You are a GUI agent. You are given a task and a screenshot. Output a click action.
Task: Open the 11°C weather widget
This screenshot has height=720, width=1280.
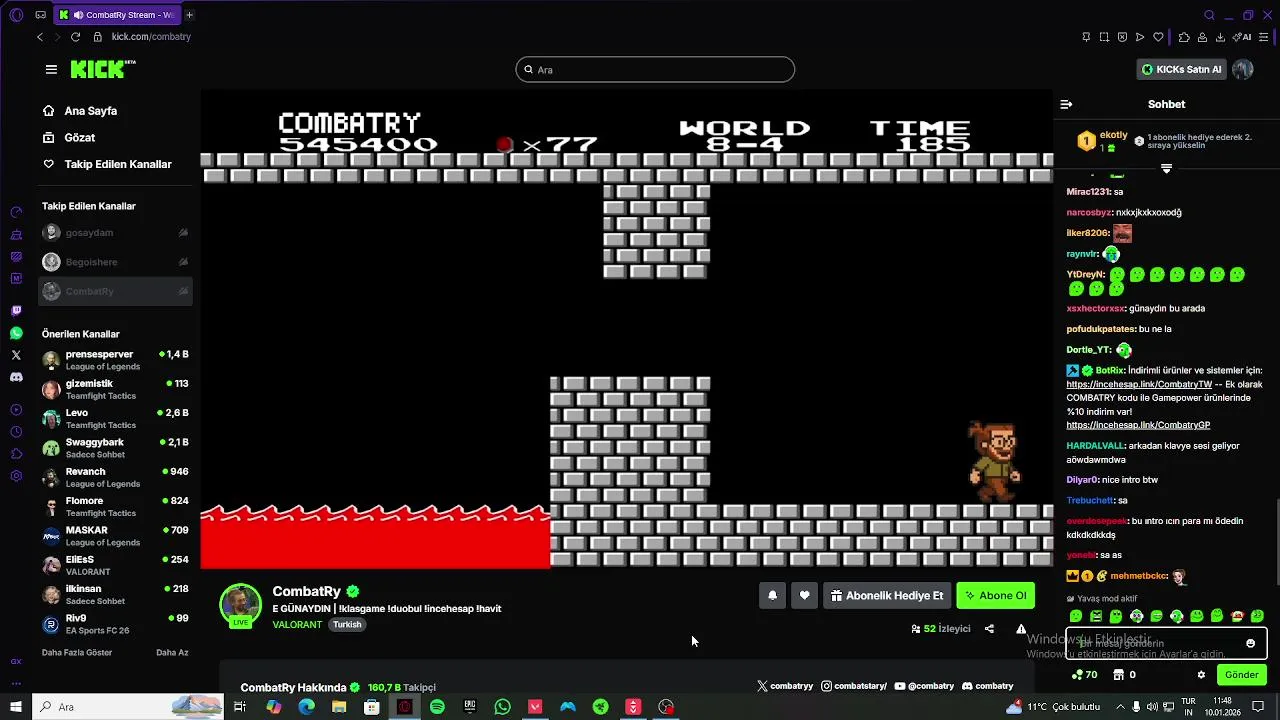point(1052,707)
